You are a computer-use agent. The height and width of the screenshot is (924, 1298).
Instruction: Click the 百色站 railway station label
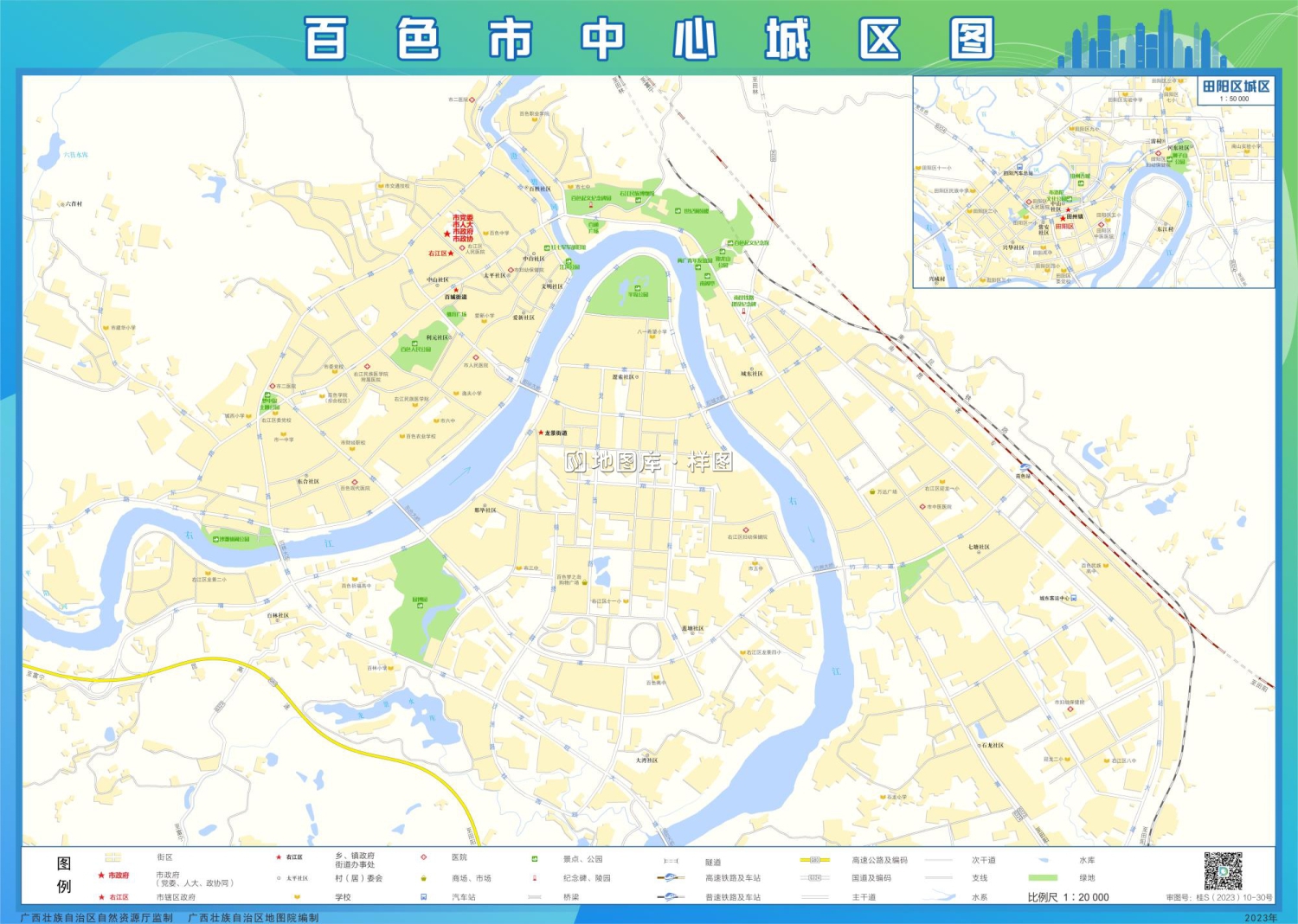coord(1023,476)
